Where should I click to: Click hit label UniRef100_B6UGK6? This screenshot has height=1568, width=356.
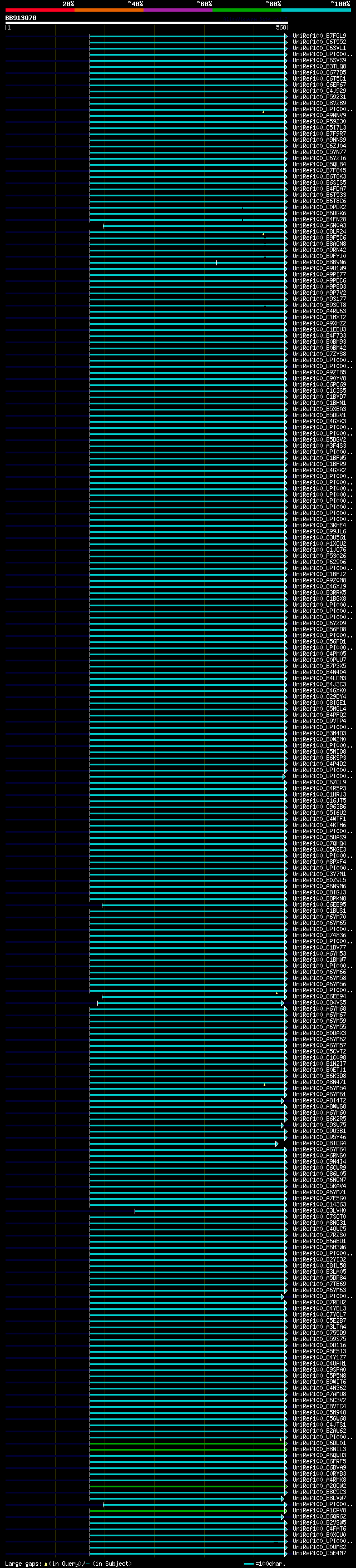pos(319,213)
